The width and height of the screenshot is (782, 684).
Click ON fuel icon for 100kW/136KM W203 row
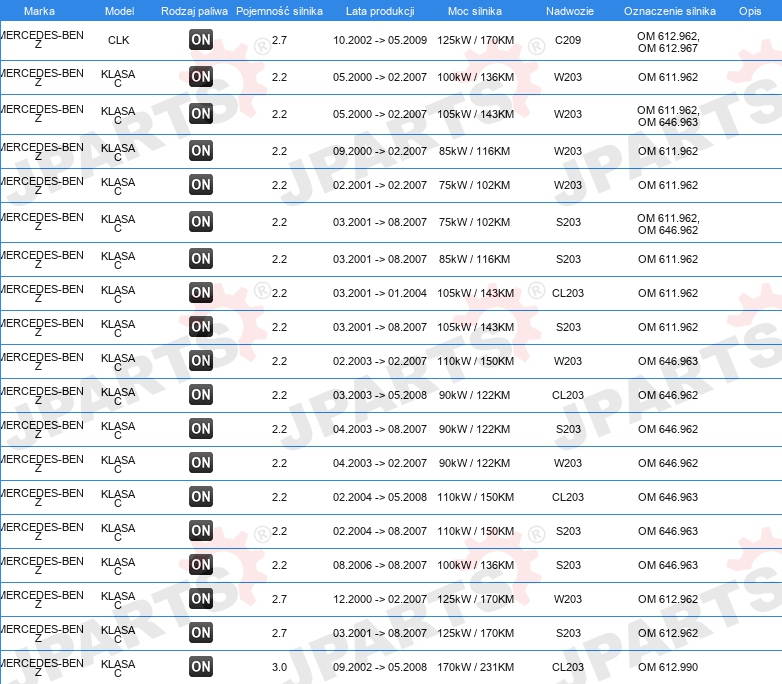click(201, 77)
